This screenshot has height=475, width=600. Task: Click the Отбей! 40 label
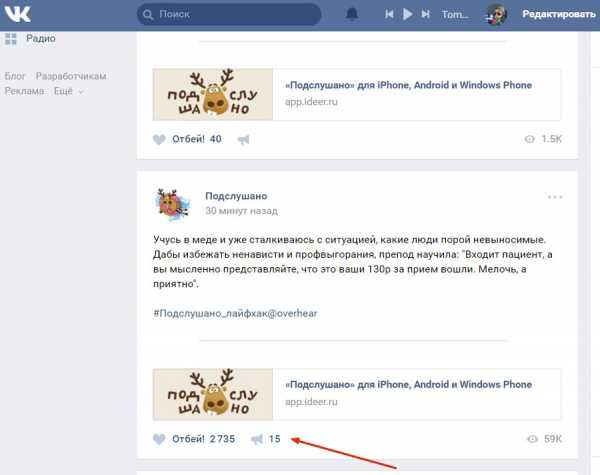(x=197, y=139)
